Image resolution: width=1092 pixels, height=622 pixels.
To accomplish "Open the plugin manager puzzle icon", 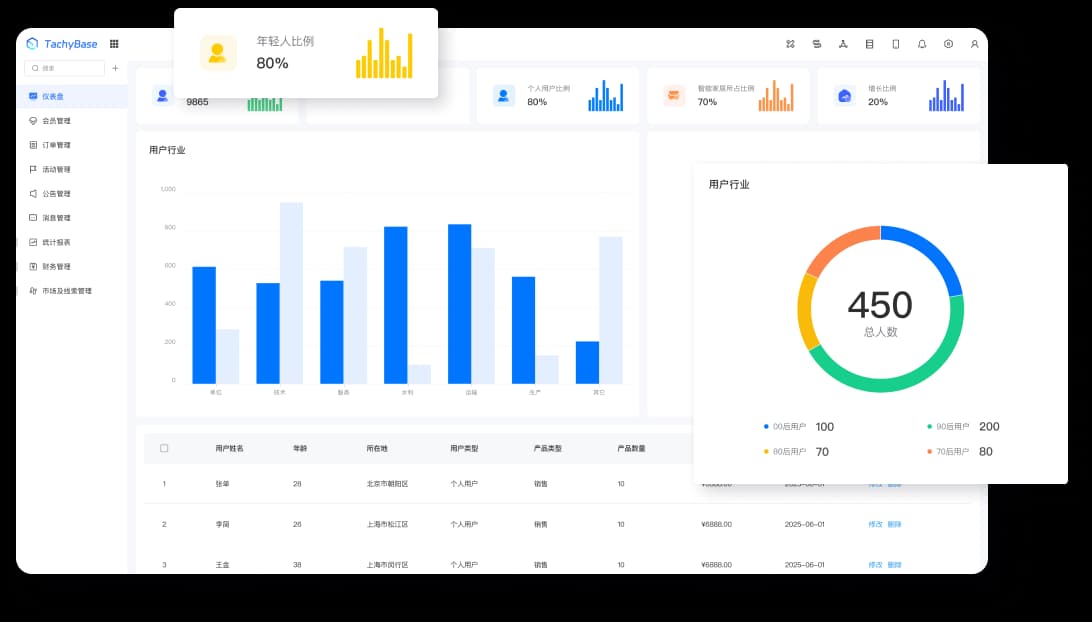I will [x=790, y=44].
